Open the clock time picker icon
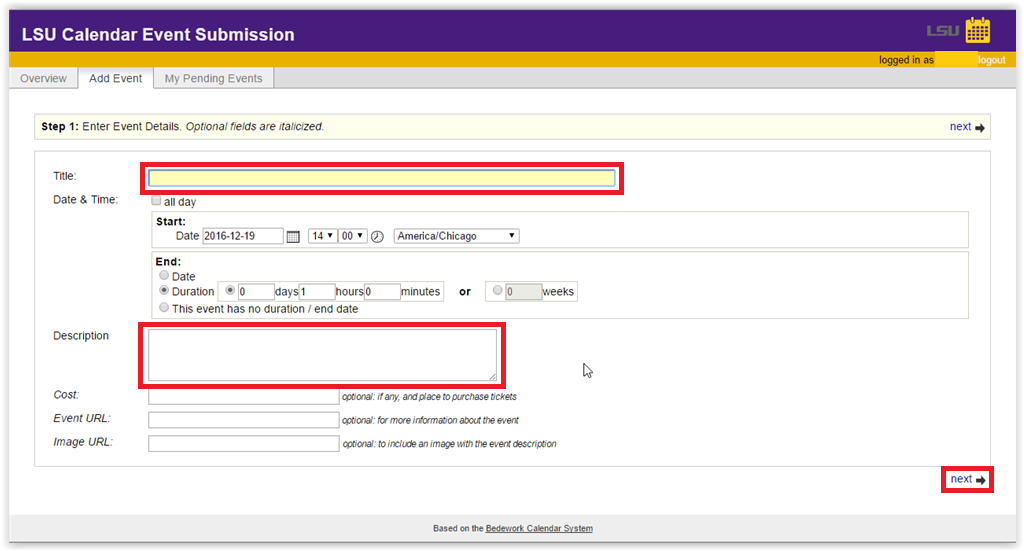1024x551 pixels. click(x=377, y=236)
